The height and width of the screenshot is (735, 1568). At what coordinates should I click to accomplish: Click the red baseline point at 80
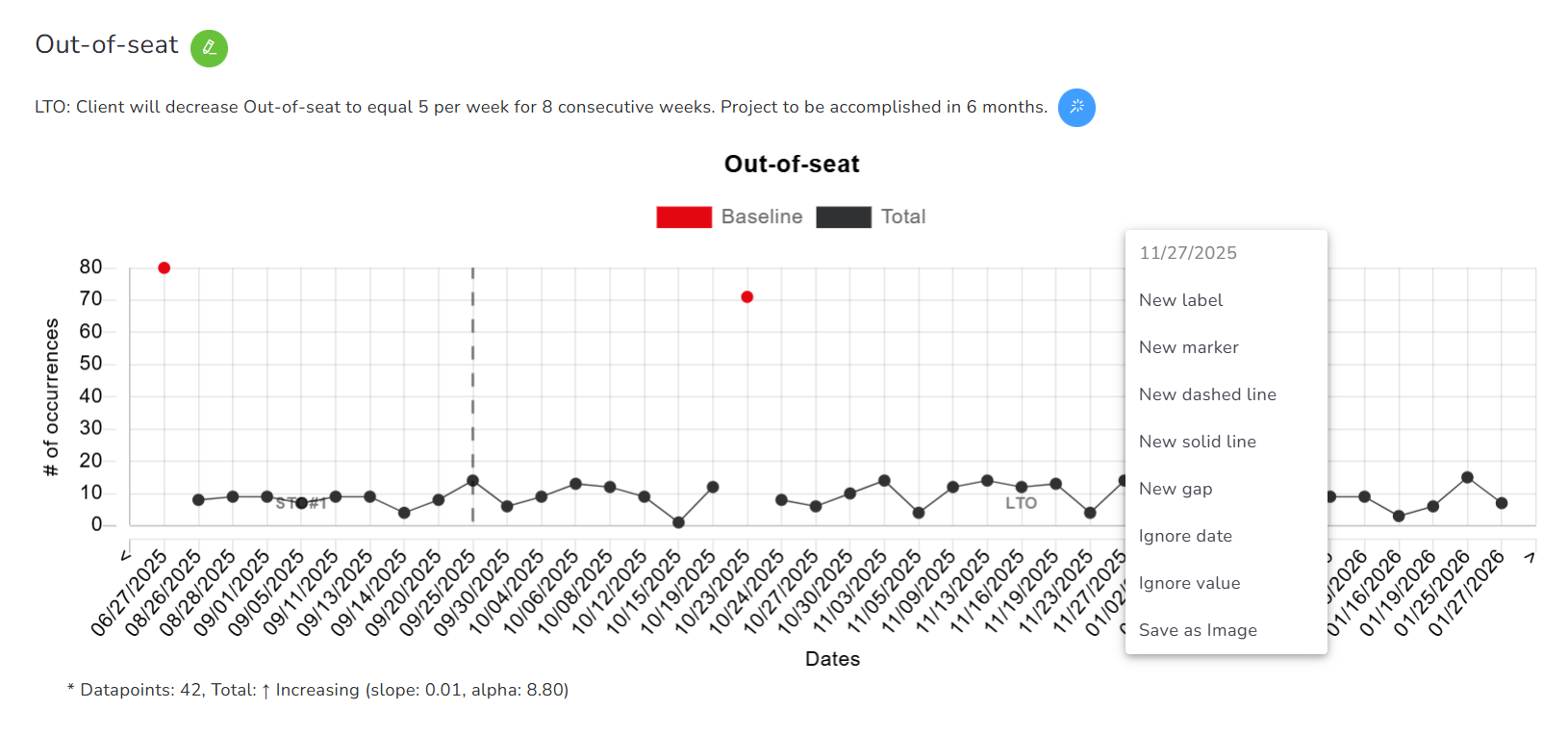point(164,268)
